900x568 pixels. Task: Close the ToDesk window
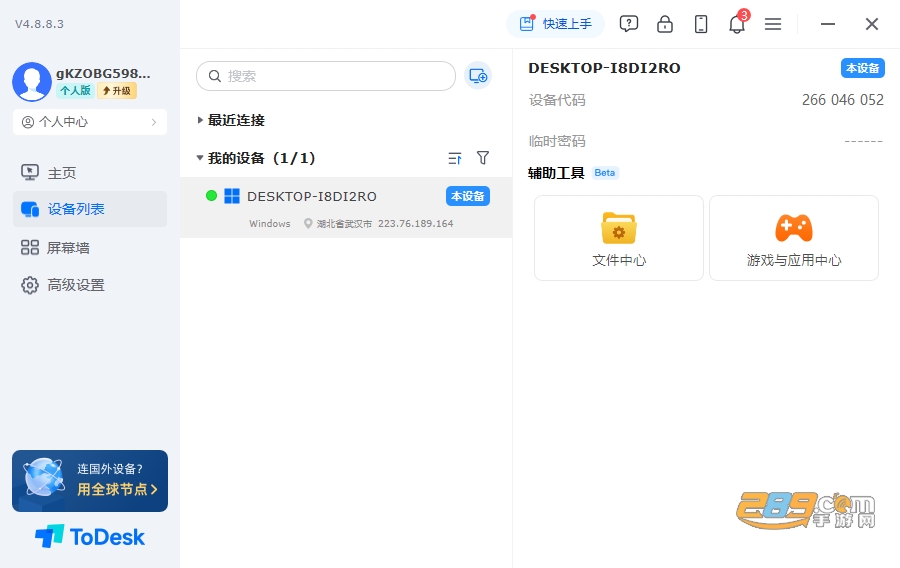pos(871,24)
